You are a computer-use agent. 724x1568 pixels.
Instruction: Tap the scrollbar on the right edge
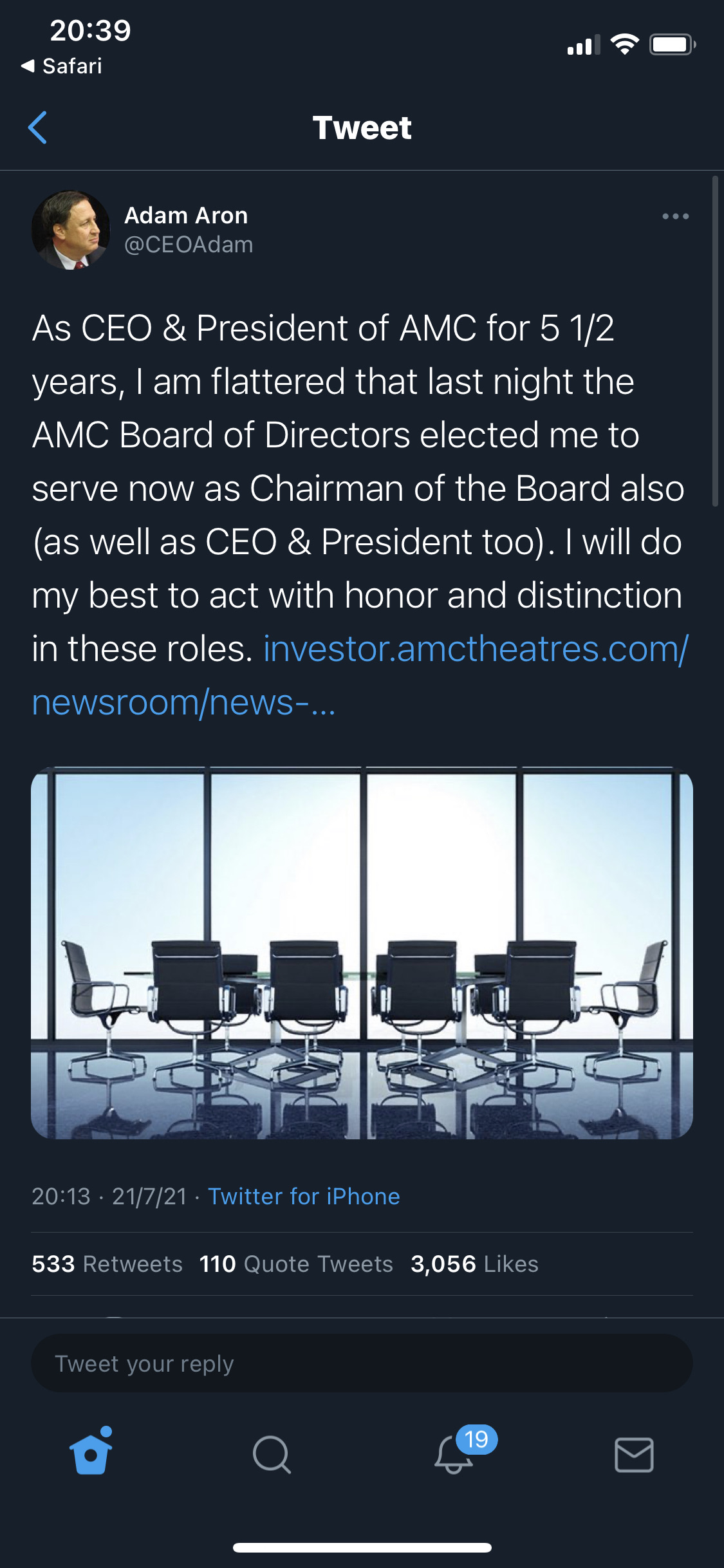point(715,341)
